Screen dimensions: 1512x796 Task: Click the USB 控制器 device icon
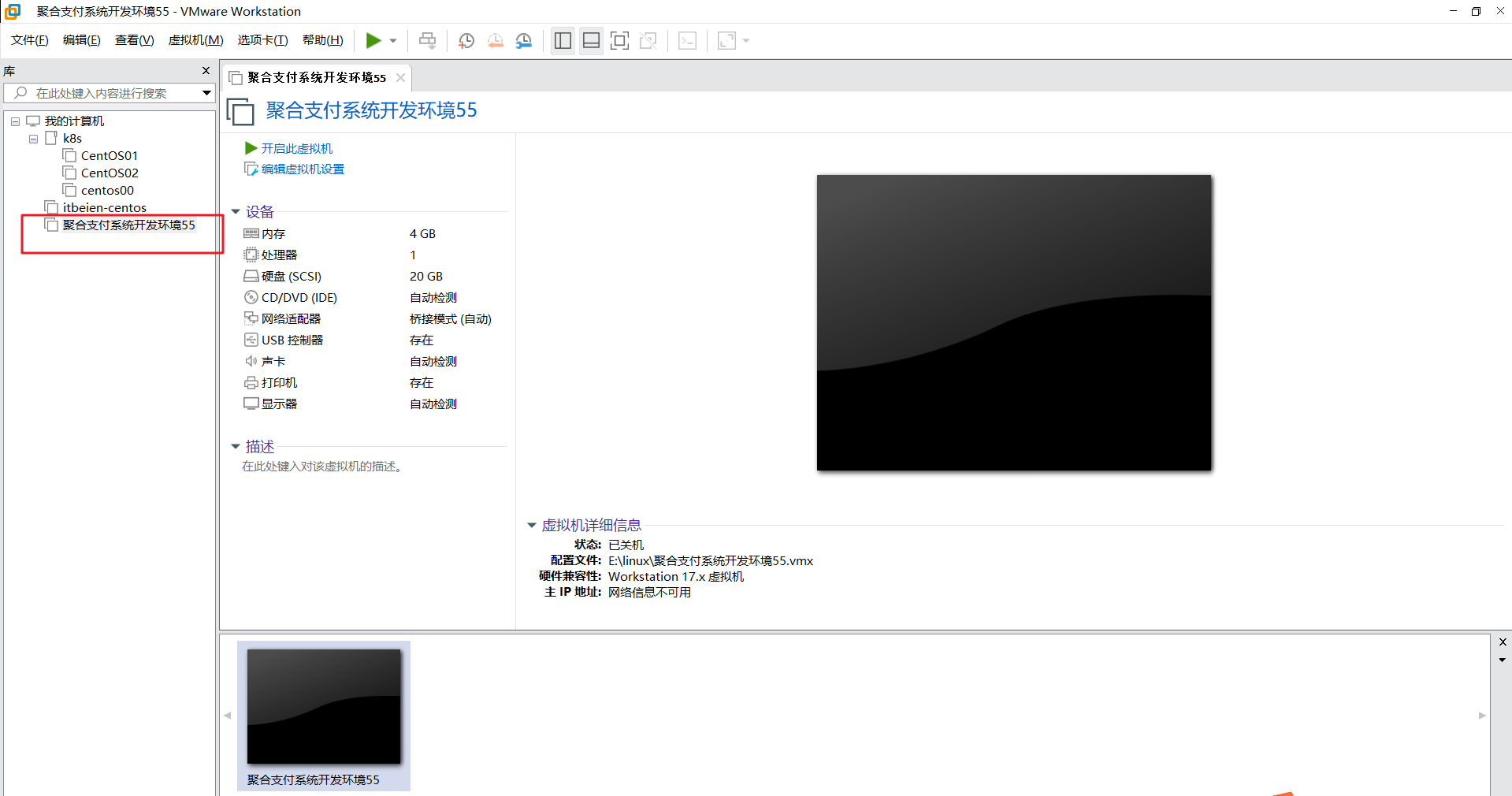coord(251,340)
